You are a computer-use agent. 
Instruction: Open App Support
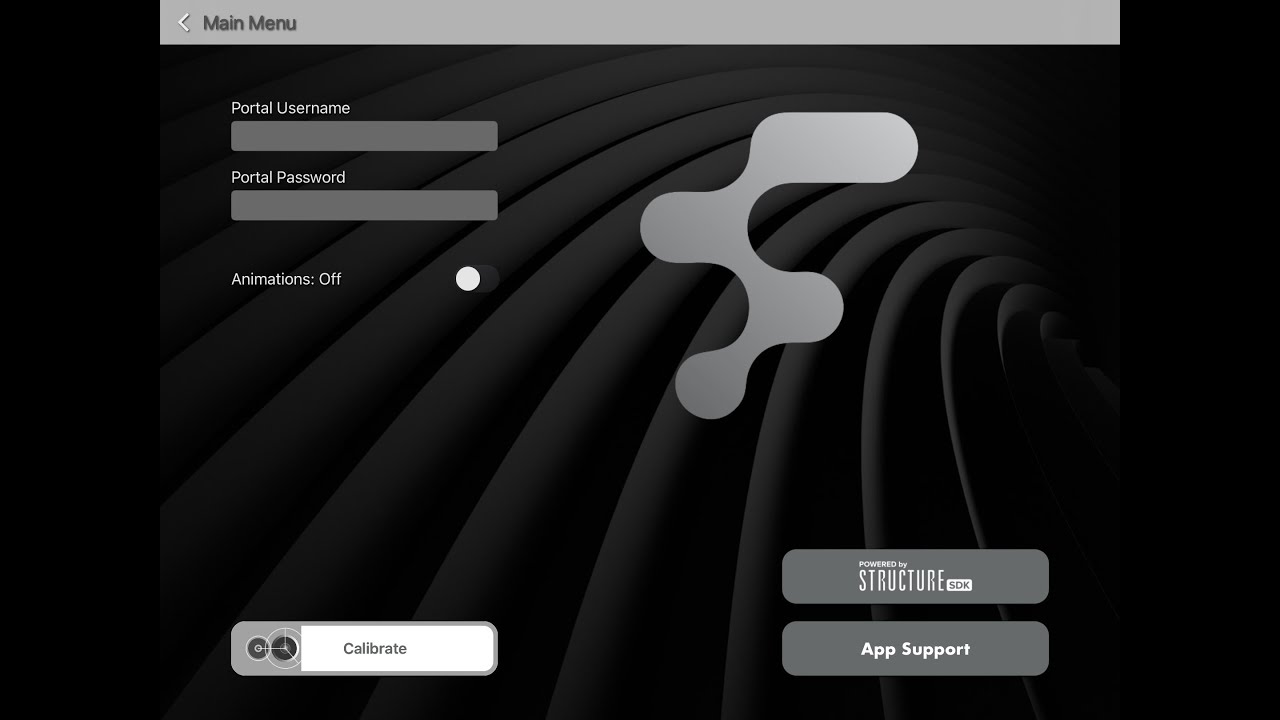pyautogui.click(x=915, y=648)
